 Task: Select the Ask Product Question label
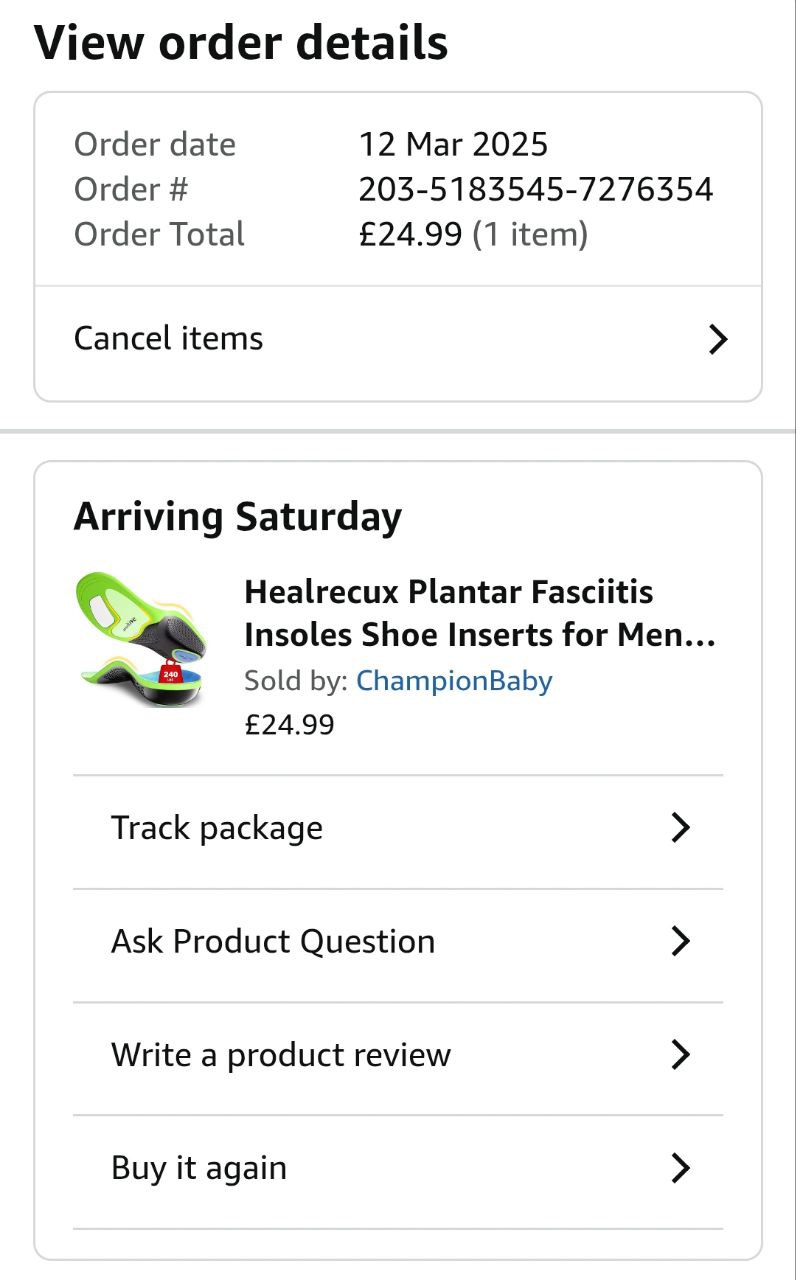point(273,941)
